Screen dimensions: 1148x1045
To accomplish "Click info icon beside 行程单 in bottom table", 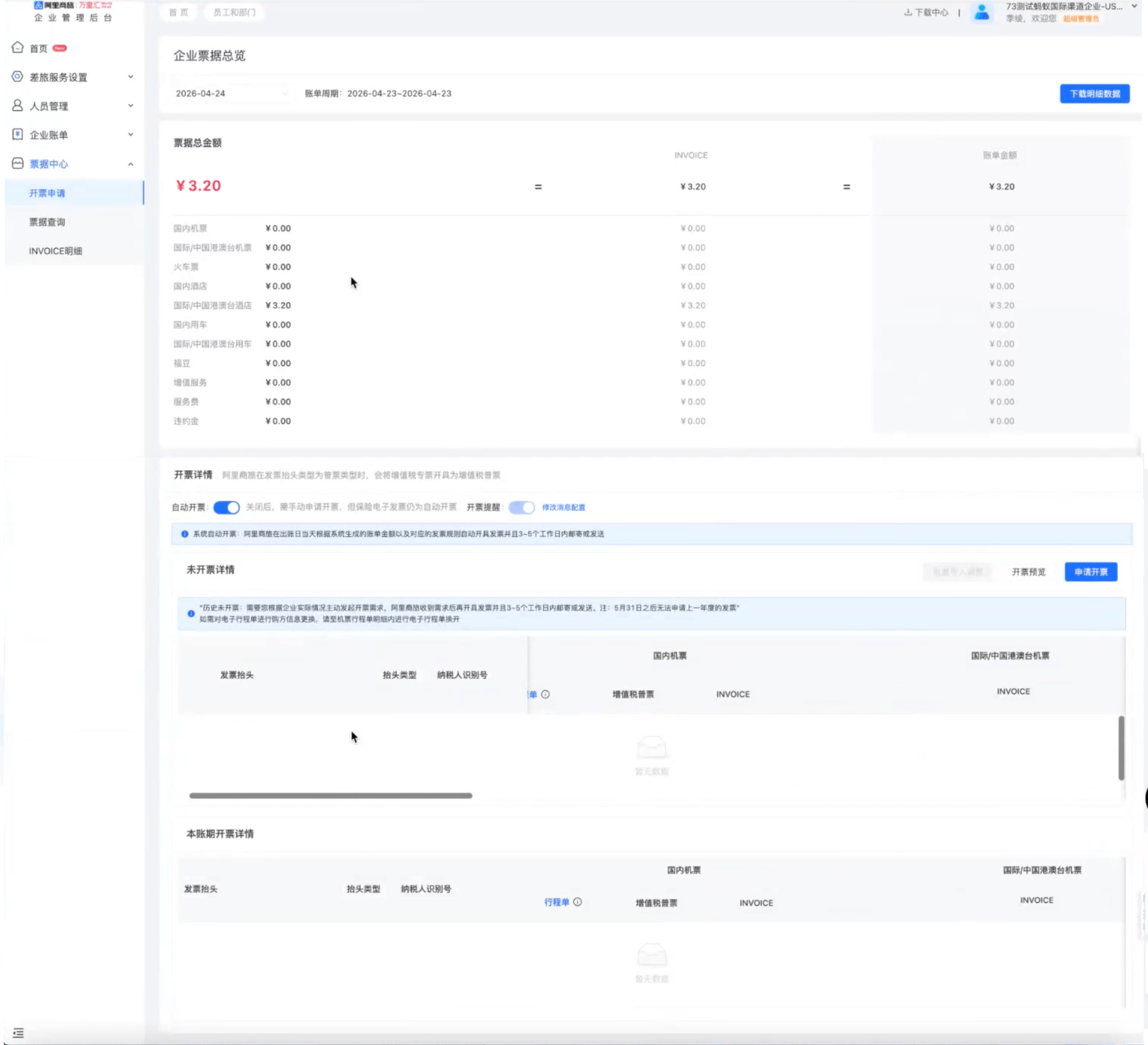I will [x=577, y=902].
